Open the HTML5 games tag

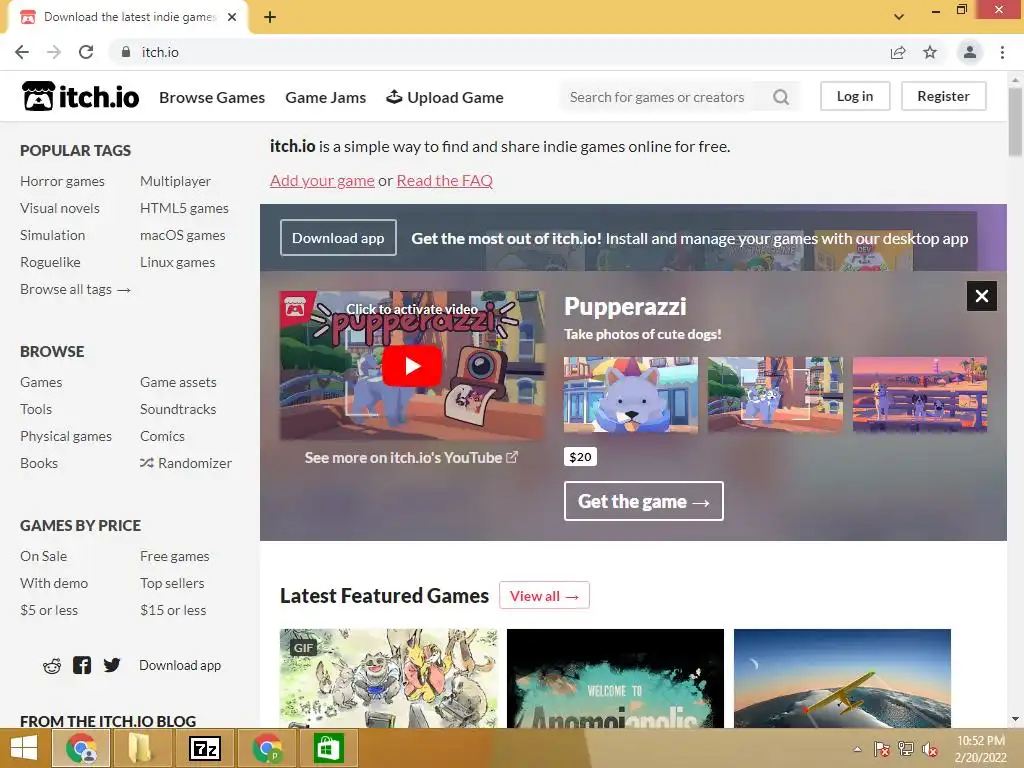tap(184, 208)
